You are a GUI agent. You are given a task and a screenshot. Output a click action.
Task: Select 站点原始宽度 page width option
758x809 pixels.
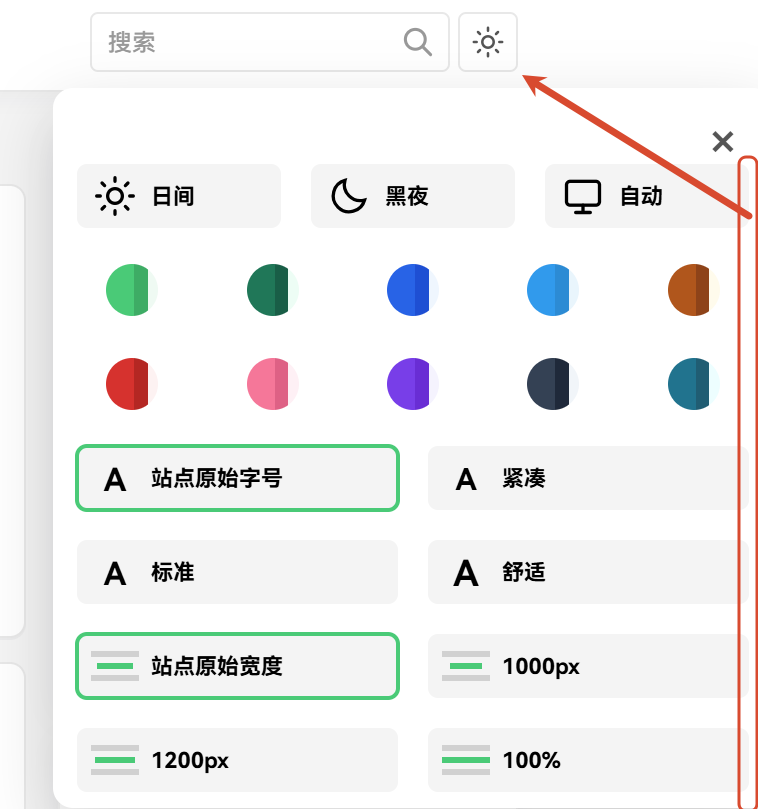237,666
